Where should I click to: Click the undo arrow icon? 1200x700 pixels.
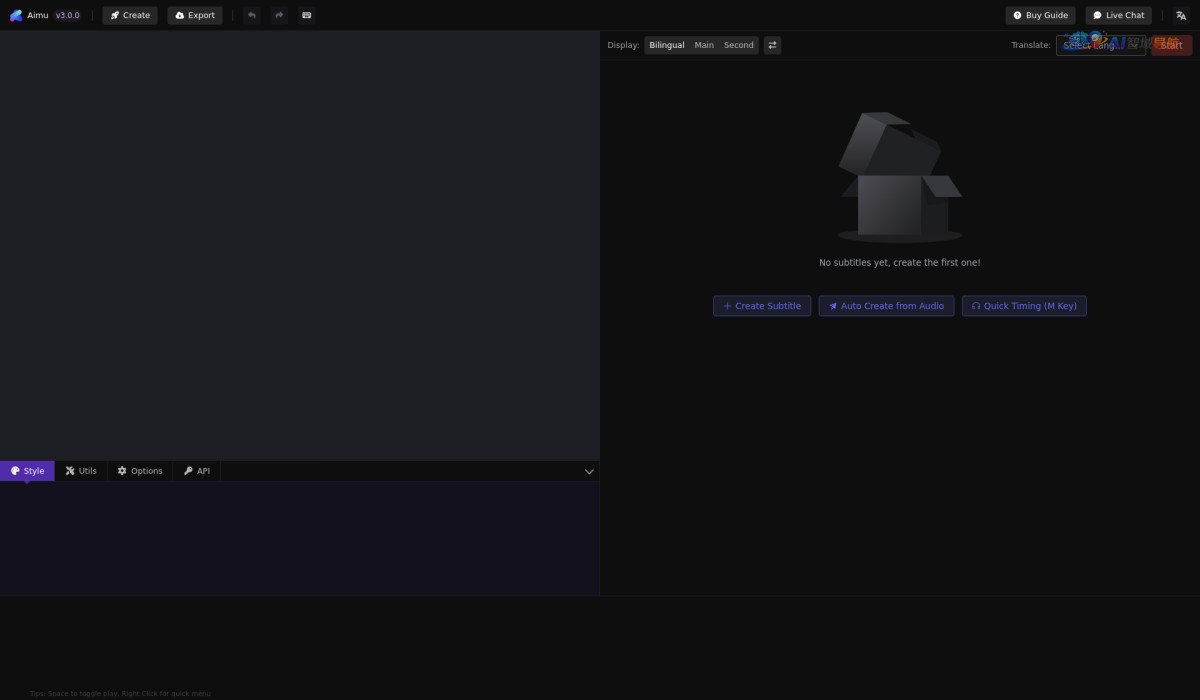(251, 15)
